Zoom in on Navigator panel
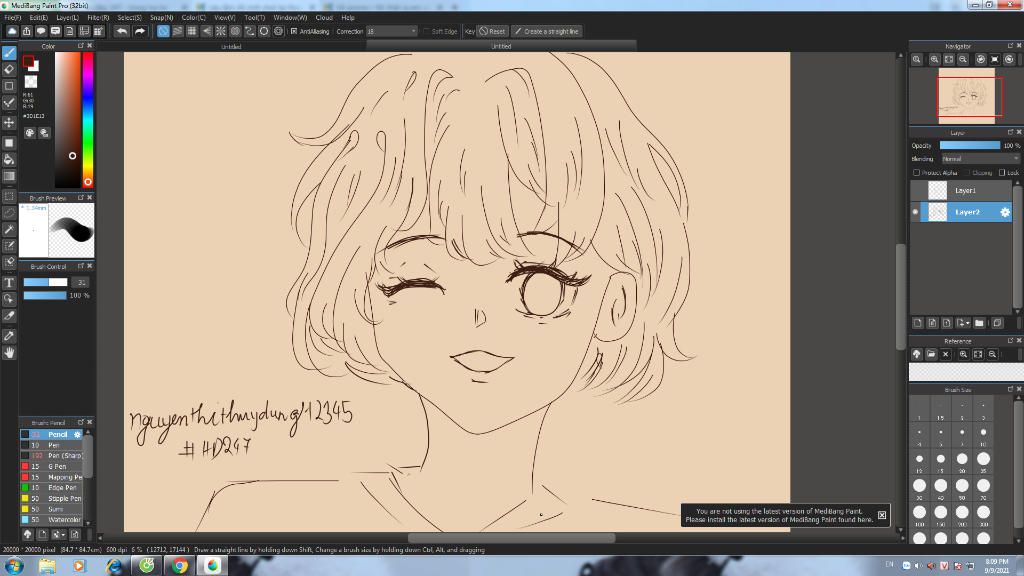 [x=935, y=59]
